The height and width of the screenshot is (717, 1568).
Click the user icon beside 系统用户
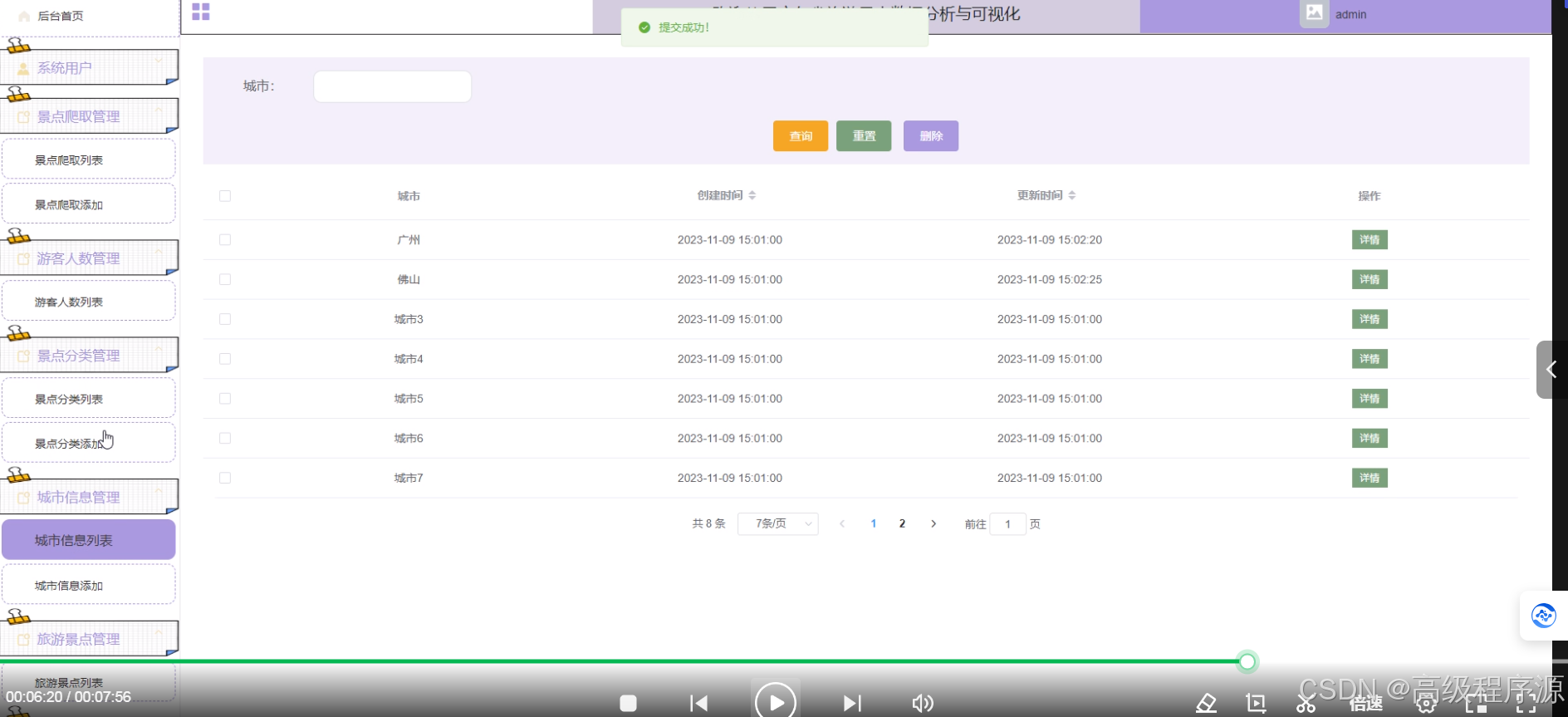[x=23, y=69]
